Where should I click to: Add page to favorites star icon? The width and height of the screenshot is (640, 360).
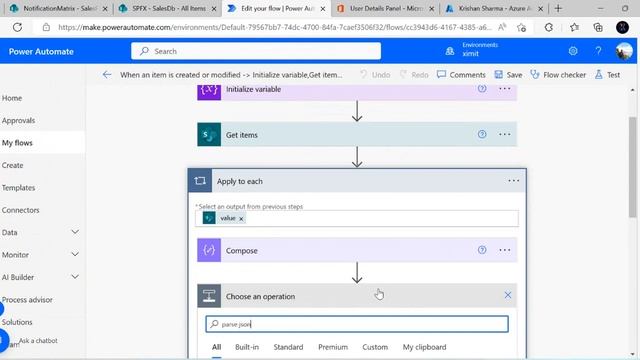coord(521,27)
